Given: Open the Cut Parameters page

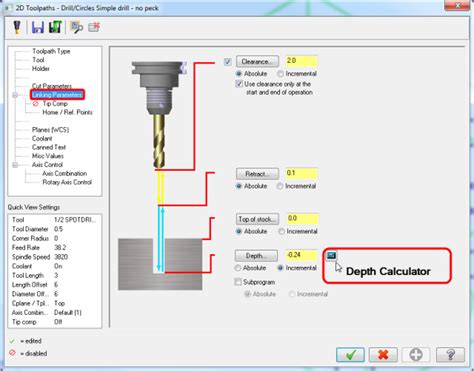Looking at the screenshot, I should tap(52, 86).
